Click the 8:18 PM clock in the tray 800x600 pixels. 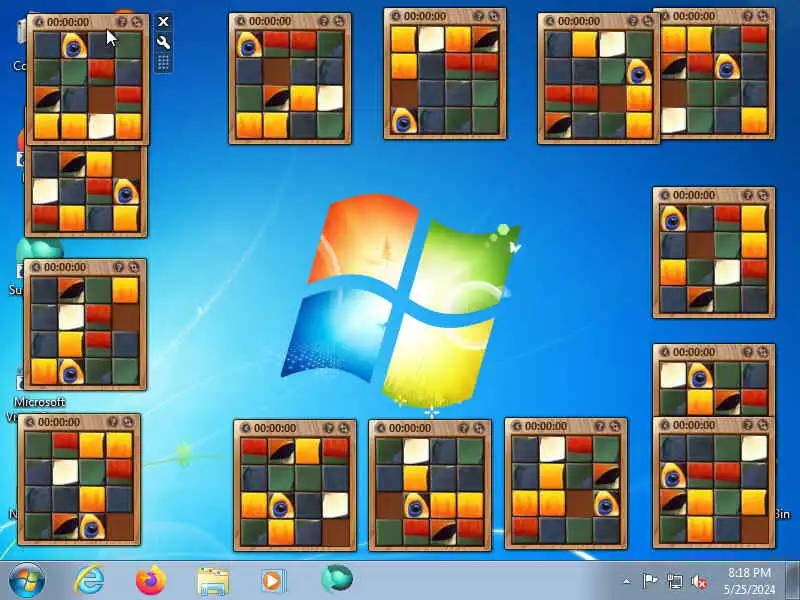(749, 572)
